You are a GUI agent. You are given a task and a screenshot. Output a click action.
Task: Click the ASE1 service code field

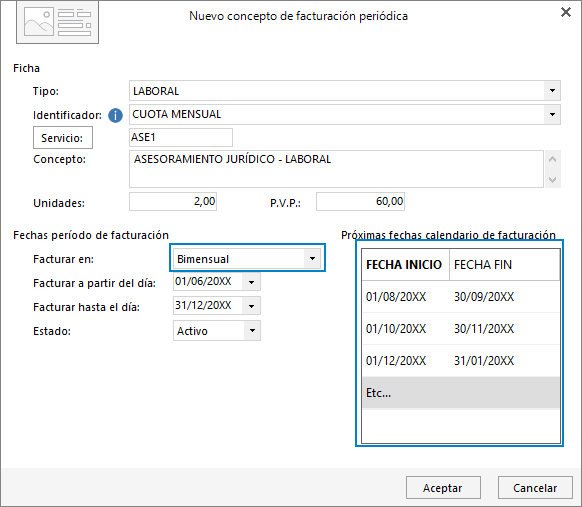tap(181, 137)
